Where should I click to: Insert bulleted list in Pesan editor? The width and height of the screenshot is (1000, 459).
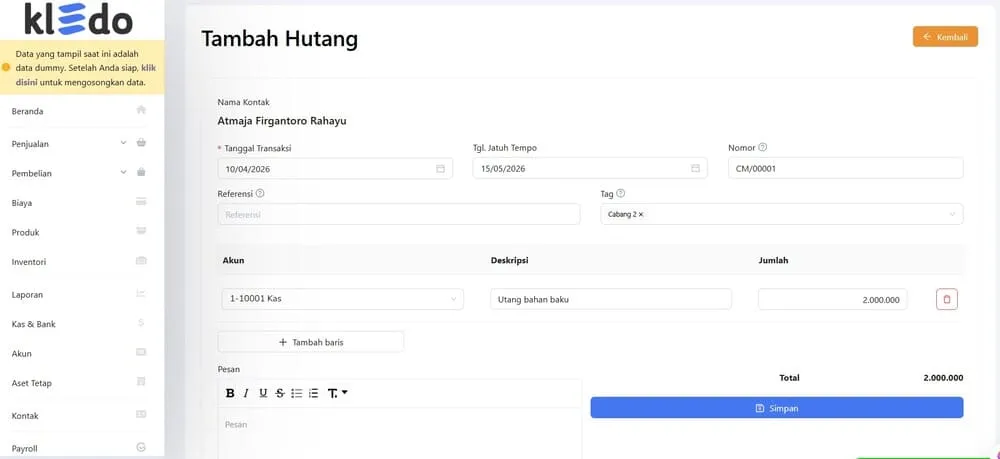point(297,393)
